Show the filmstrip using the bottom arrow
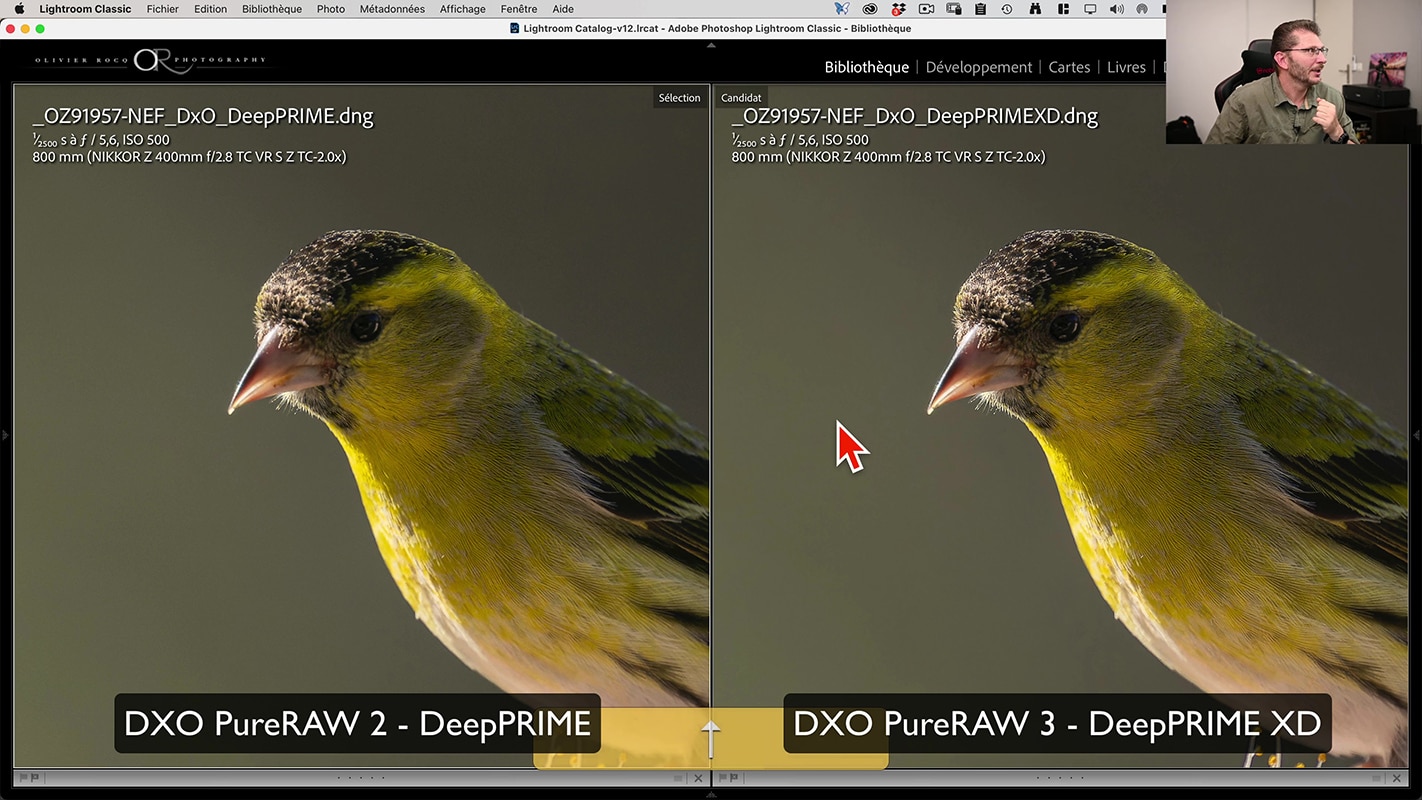The height and width of the screenshot is (800, 1422). 711,794
